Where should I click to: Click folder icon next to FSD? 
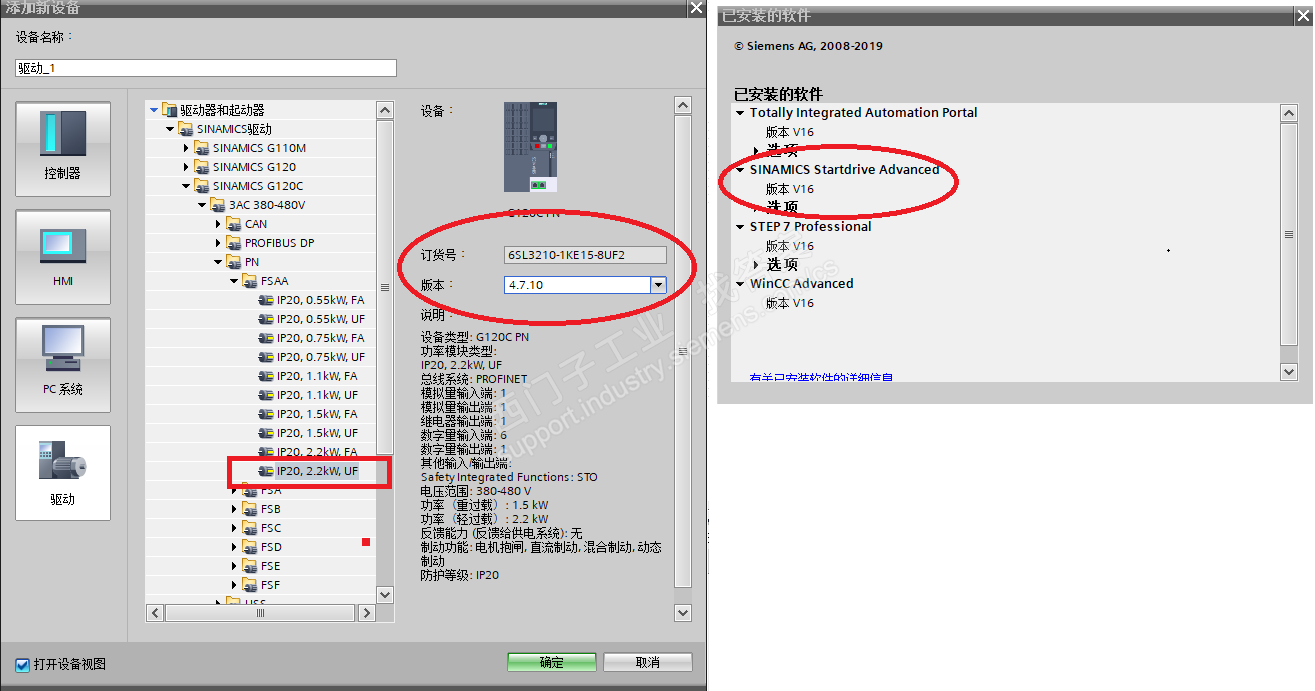[x=250, y=547]
